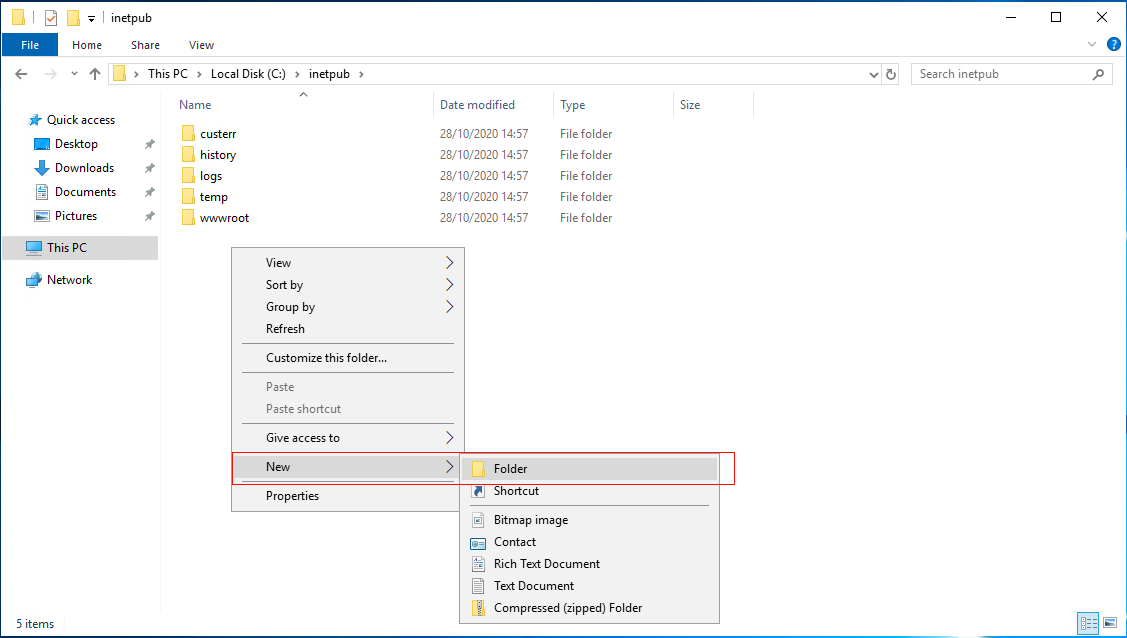This screenshot has height=638, width=1127.
Task: Open the Recent locations dropdown arrow
Action: [x=74, y=74]
